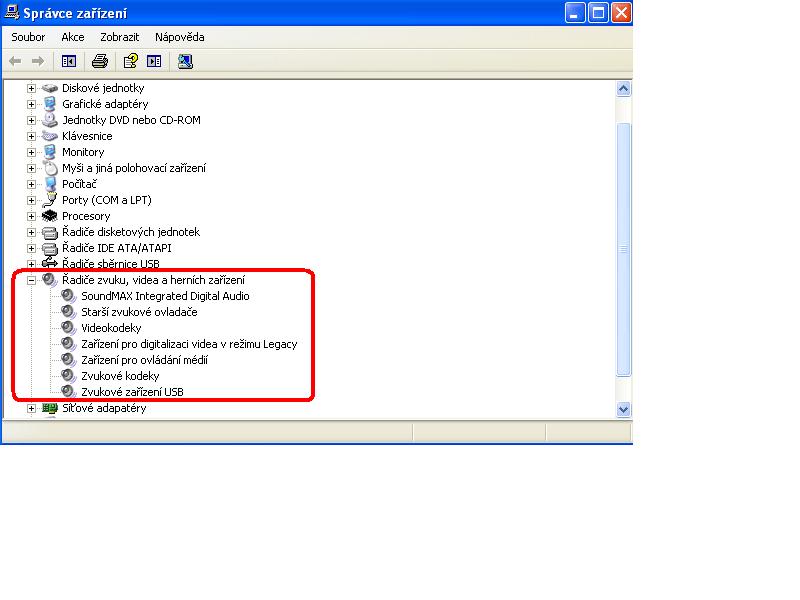
Task: Click the Back arrow toolbar icon
Action: [15, 61]
